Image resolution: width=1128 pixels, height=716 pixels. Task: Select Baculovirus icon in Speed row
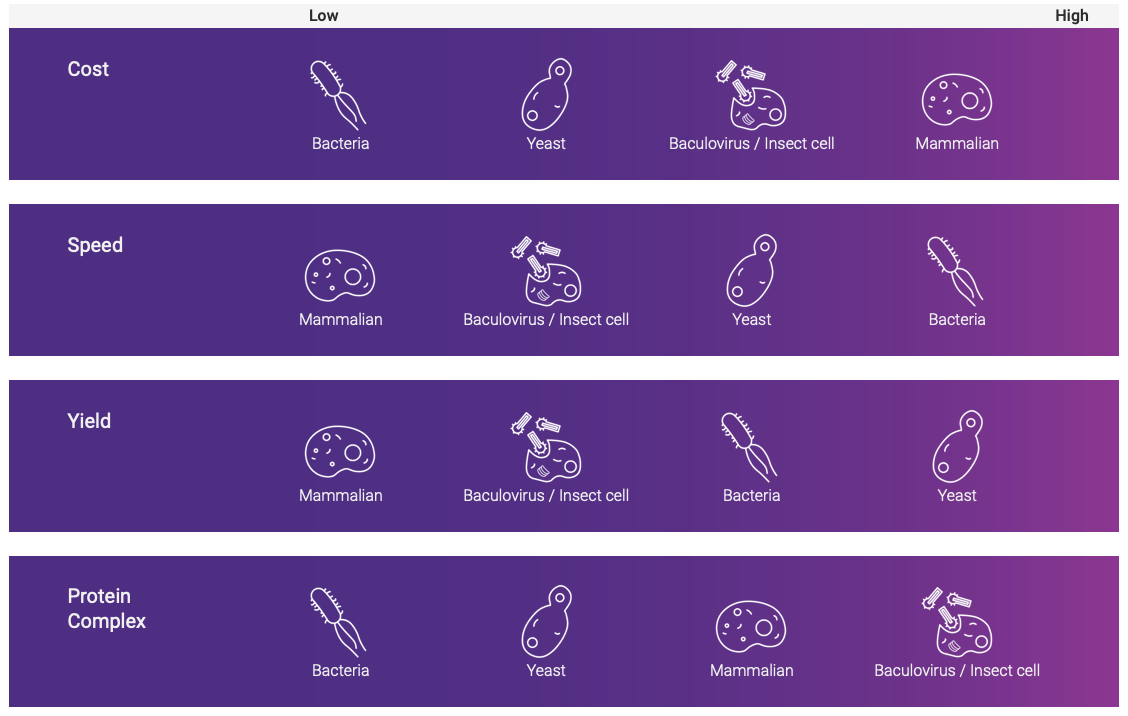(546, 272)
